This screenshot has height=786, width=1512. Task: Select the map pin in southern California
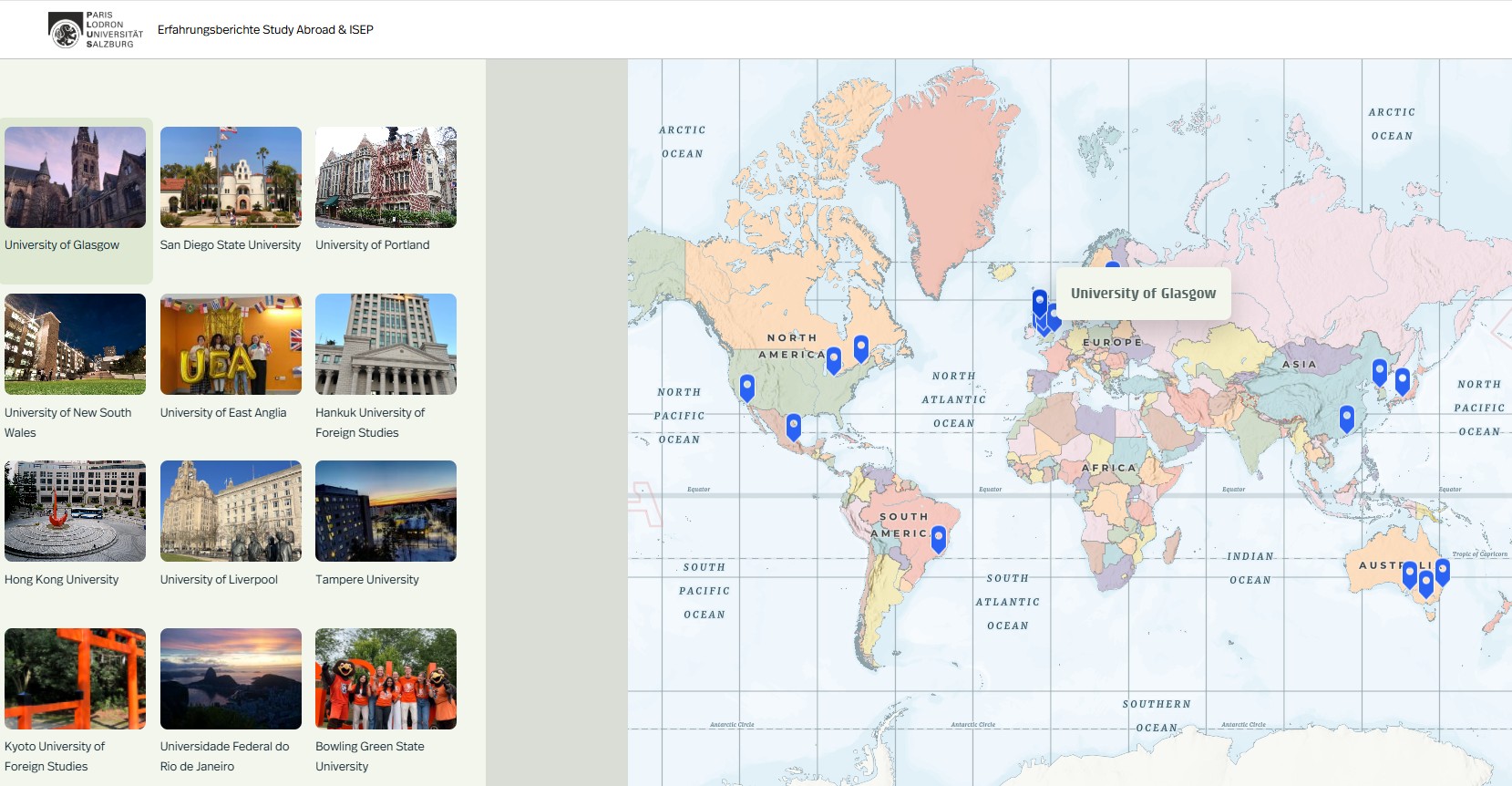click(747, 388)
